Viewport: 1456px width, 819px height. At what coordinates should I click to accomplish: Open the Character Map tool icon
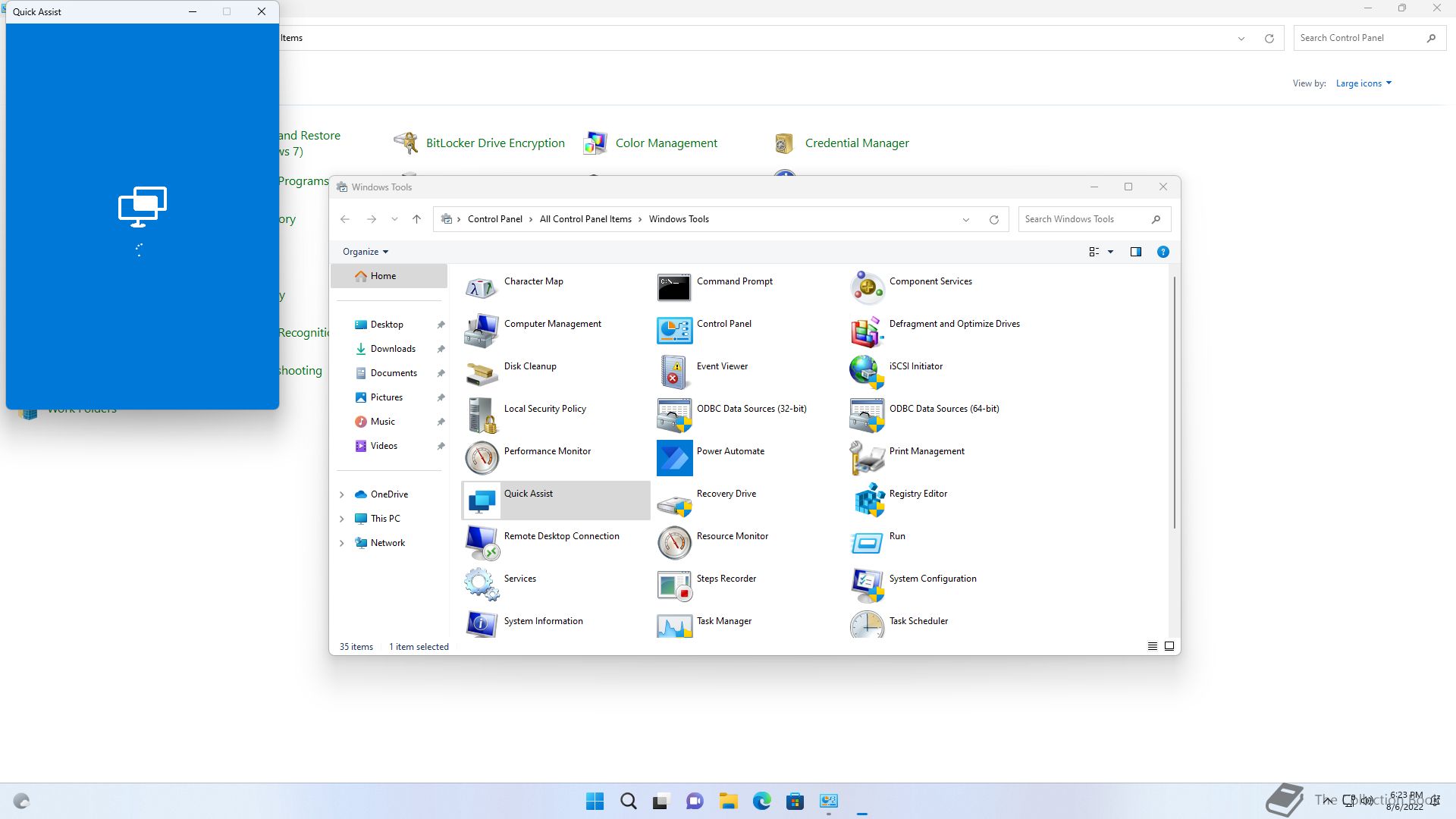point(481,288)
